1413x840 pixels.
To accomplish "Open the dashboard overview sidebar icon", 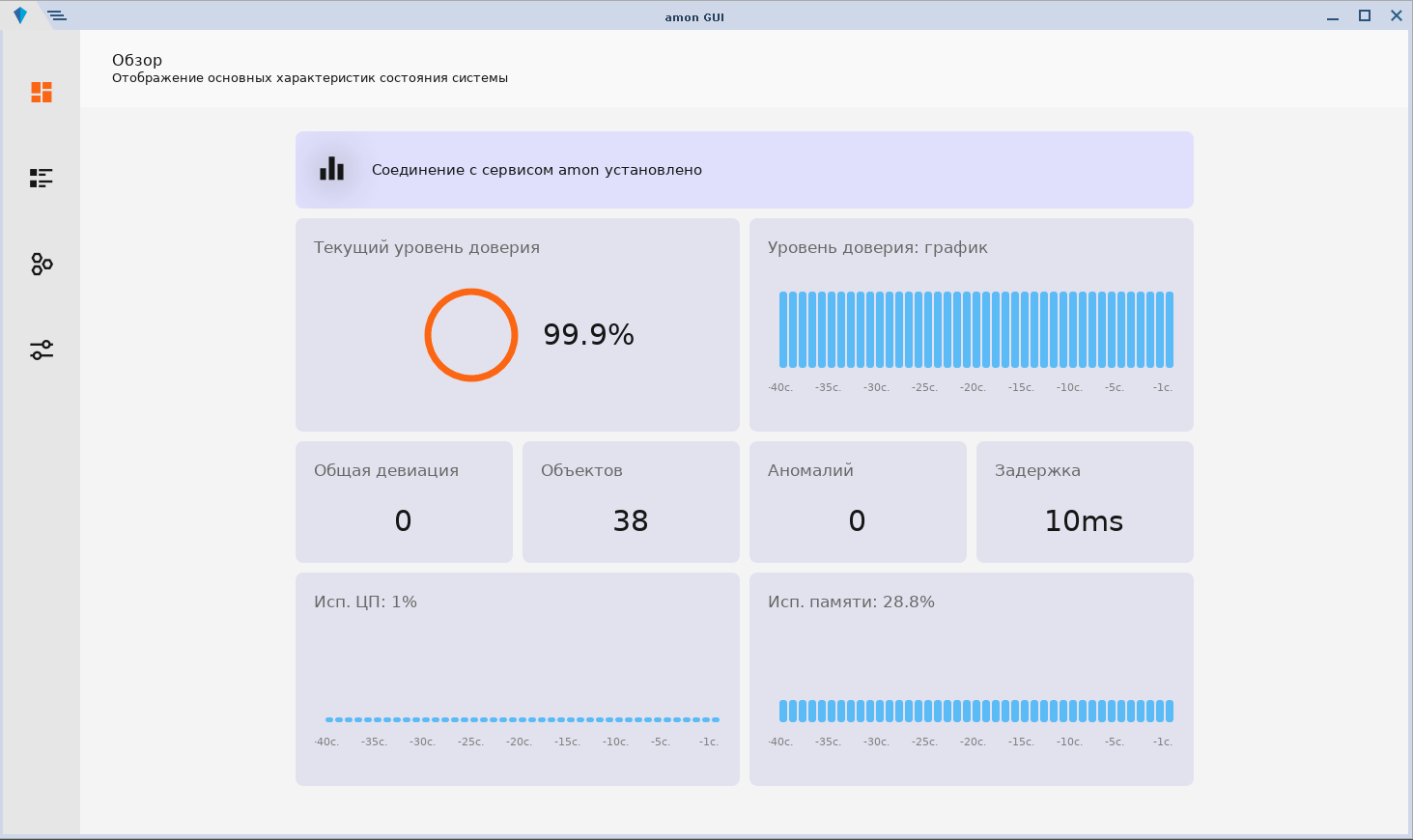I will coord(42,92).
